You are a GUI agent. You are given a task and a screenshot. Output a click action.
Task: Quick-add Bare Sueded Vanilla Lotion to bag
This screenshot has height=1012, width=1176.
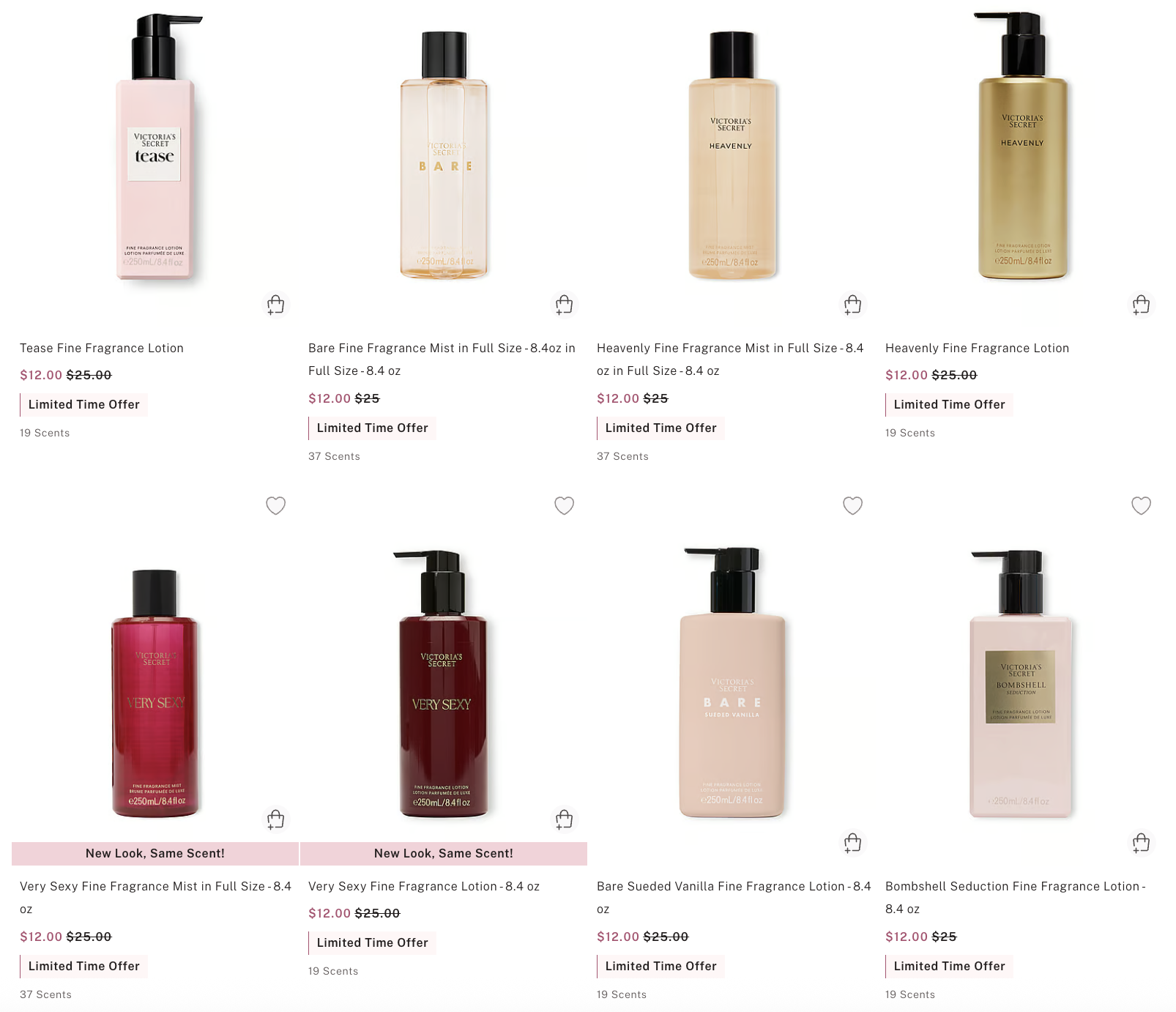click(x=852, y=843)
